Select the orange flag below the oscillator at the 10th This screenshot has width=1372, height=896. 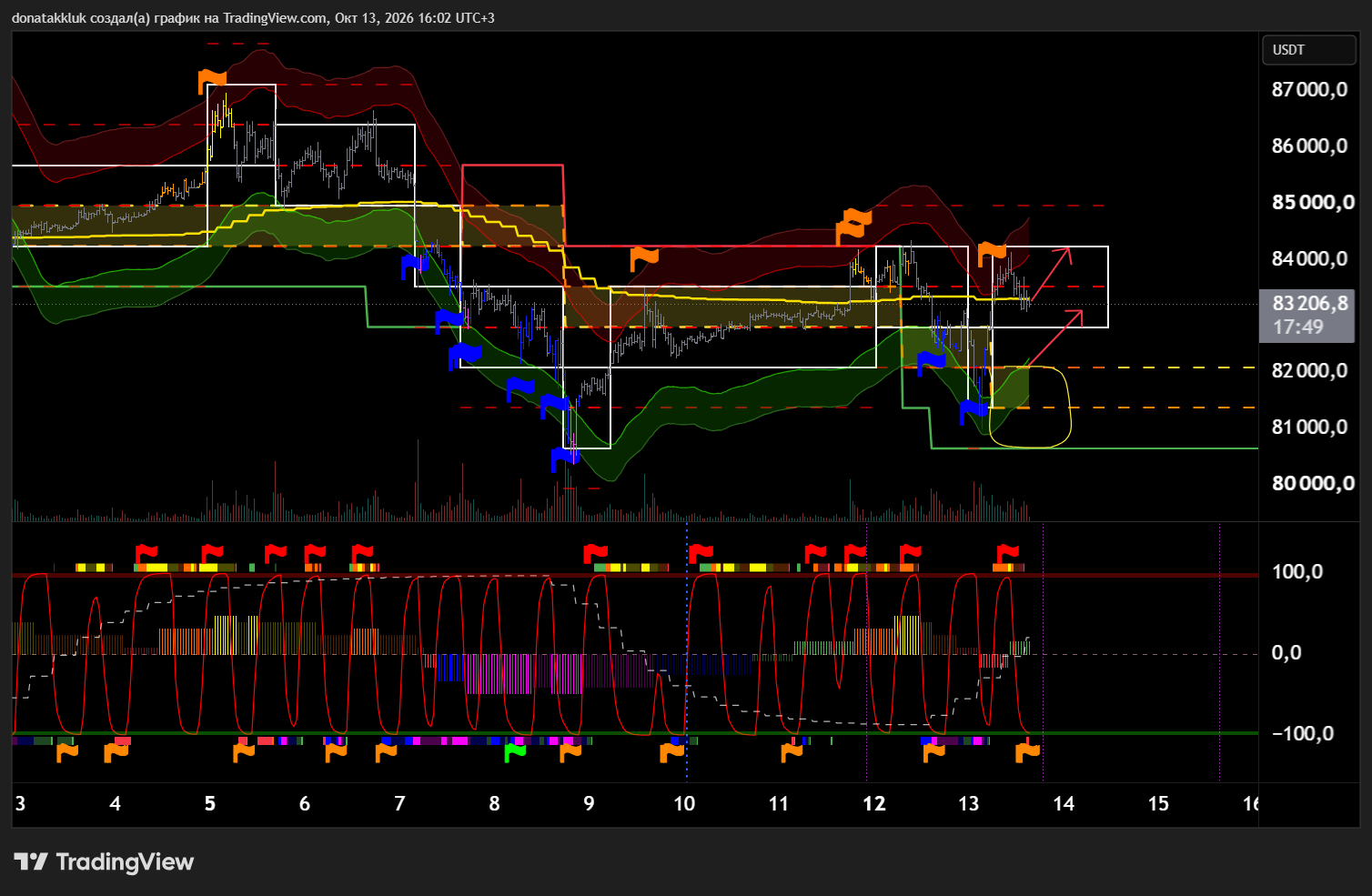coord(671,752)
